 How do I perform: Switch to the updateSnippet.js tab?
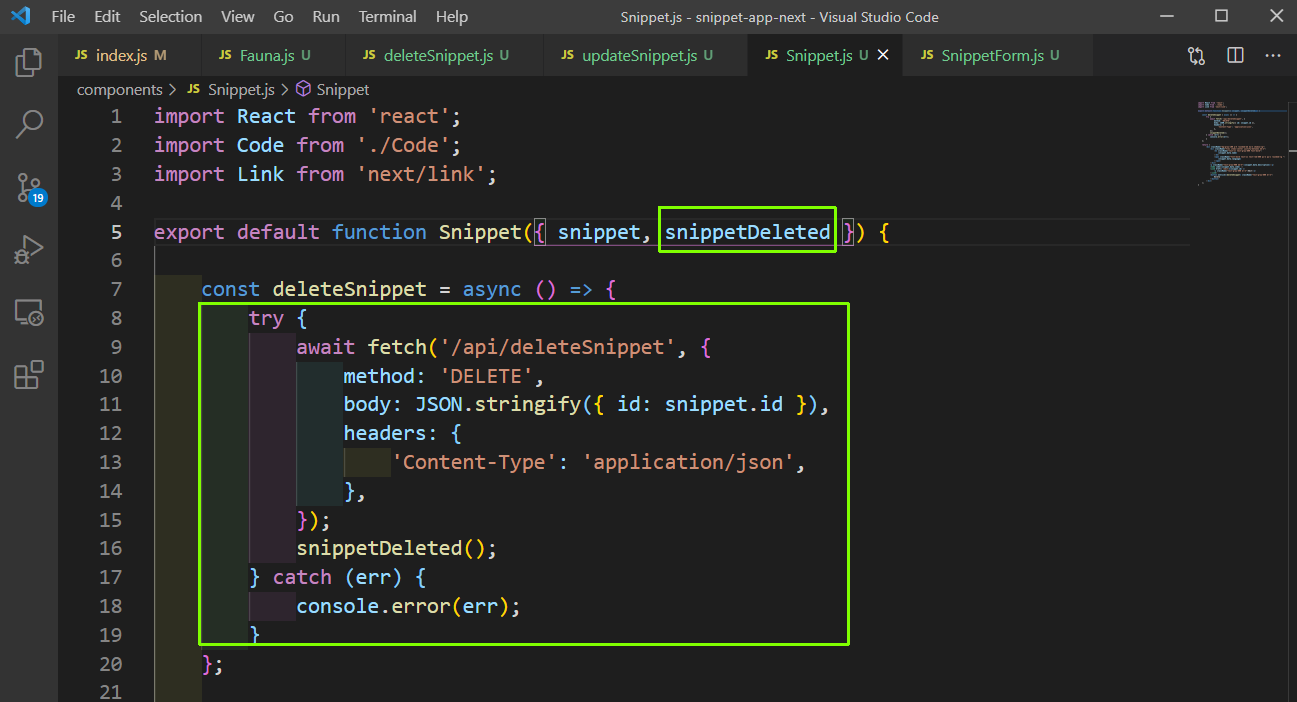pyautogui.click(x=646, y=56)
